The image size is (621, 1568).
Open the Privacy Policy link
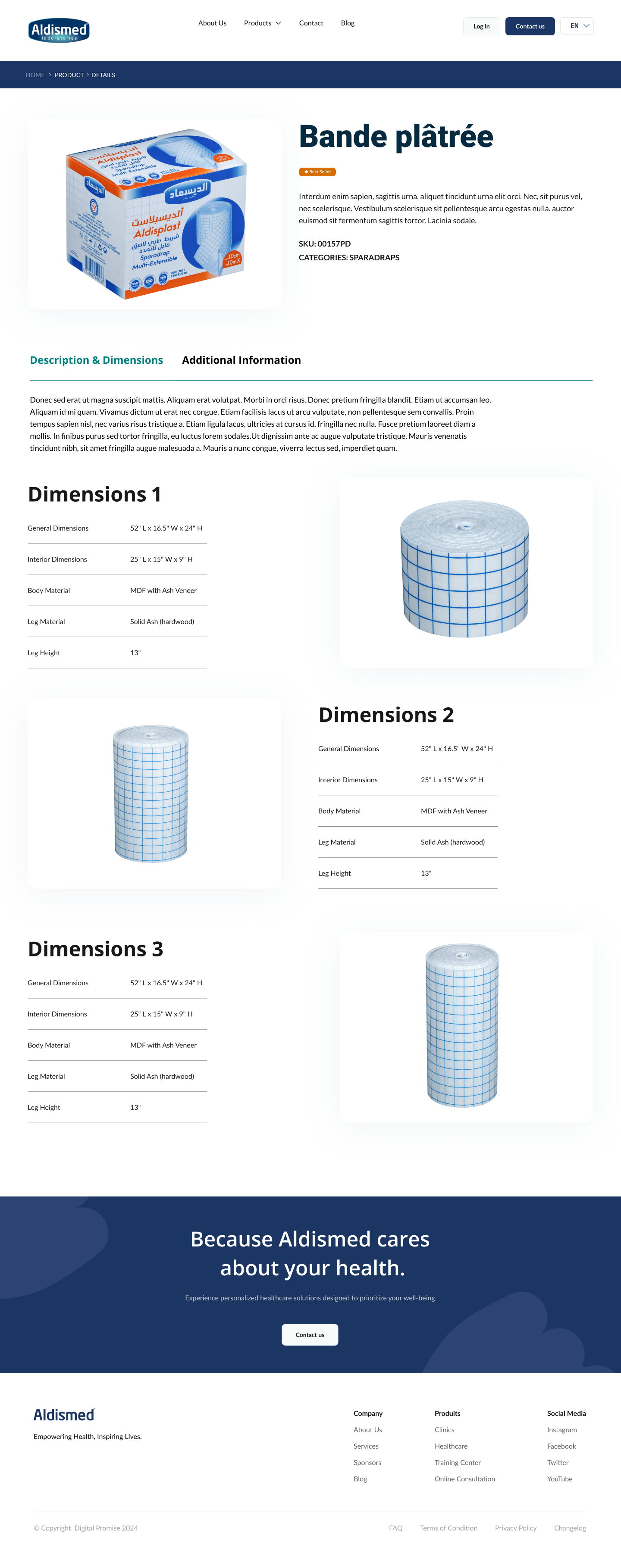point(516,1528)
